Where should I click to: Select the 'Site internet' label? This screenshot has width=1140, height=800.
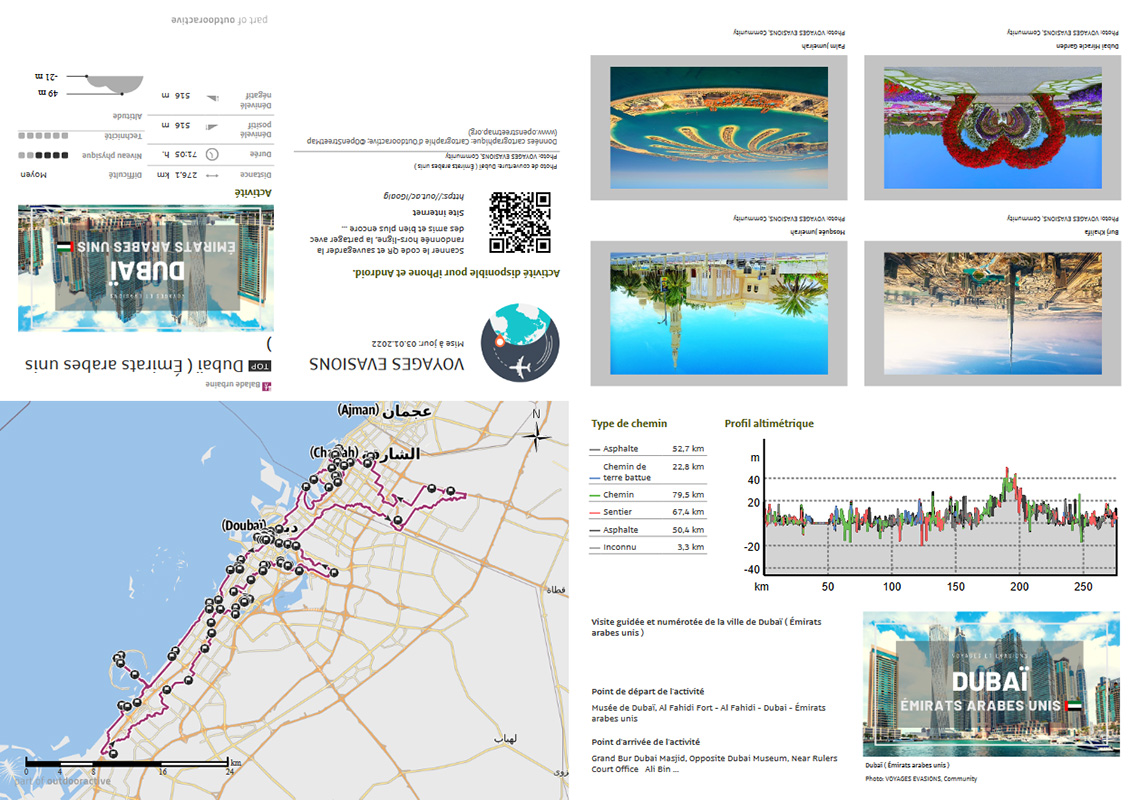[x=438, y=212]
